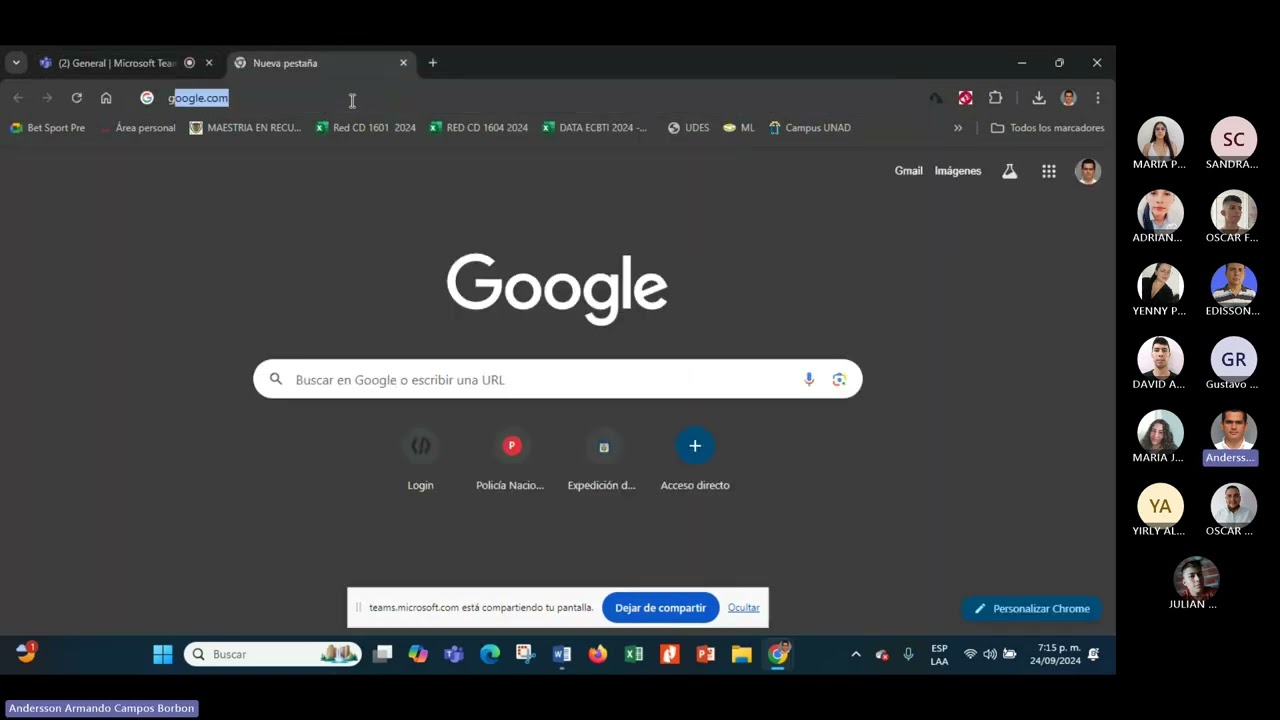Open the Google account avatar on page
The image size is (1280, 720).
click(1088, 171)
